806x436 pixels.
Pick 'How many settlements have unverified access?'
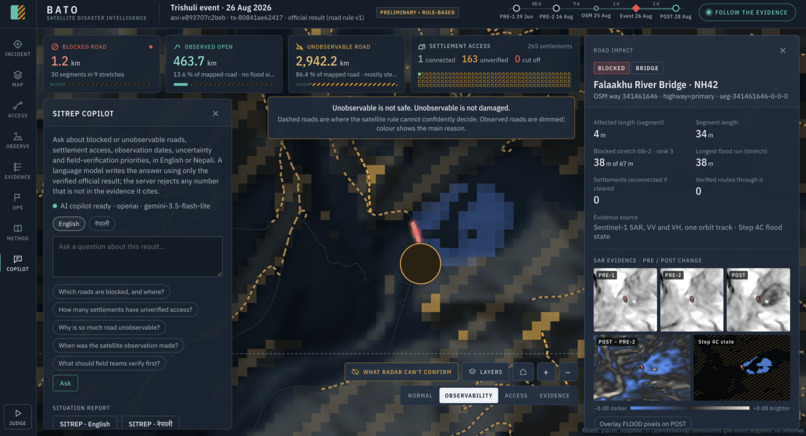coord(125,310)
